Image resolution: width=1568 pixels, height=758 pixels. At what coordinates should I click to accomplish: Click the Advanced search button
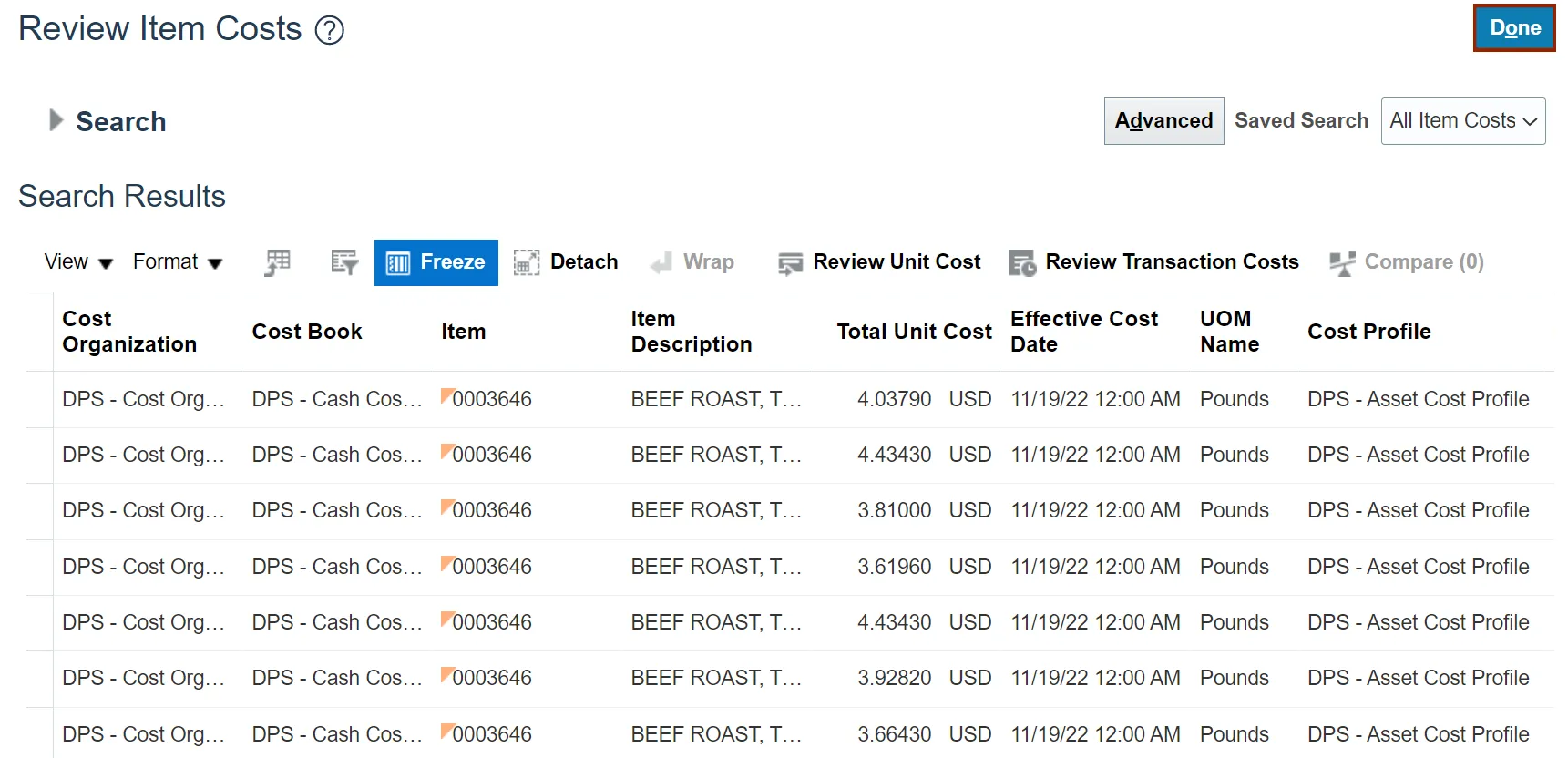(x=1163, y=121)
